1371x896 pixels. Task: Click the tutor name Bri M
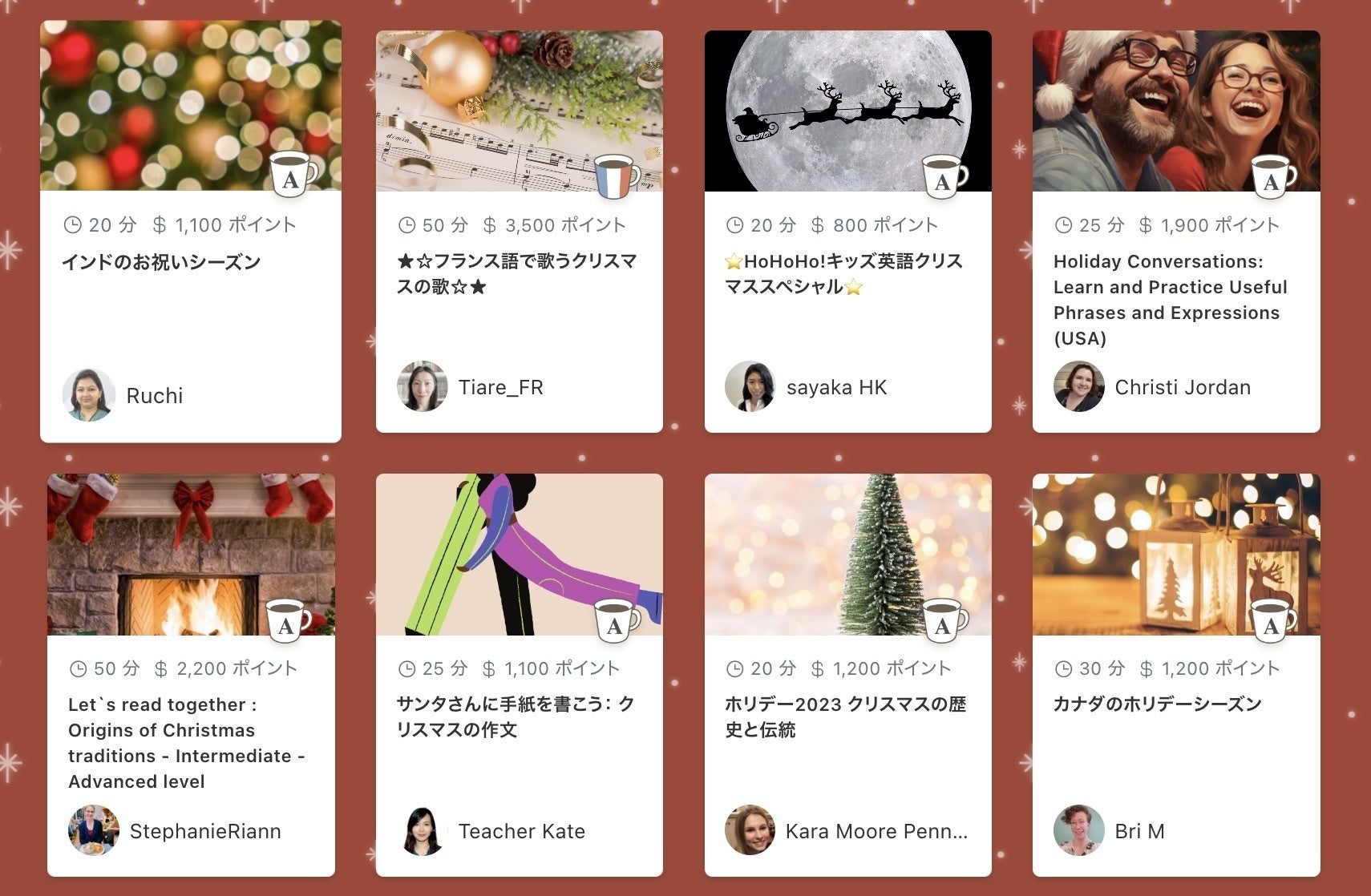(x=1139, y=831)
